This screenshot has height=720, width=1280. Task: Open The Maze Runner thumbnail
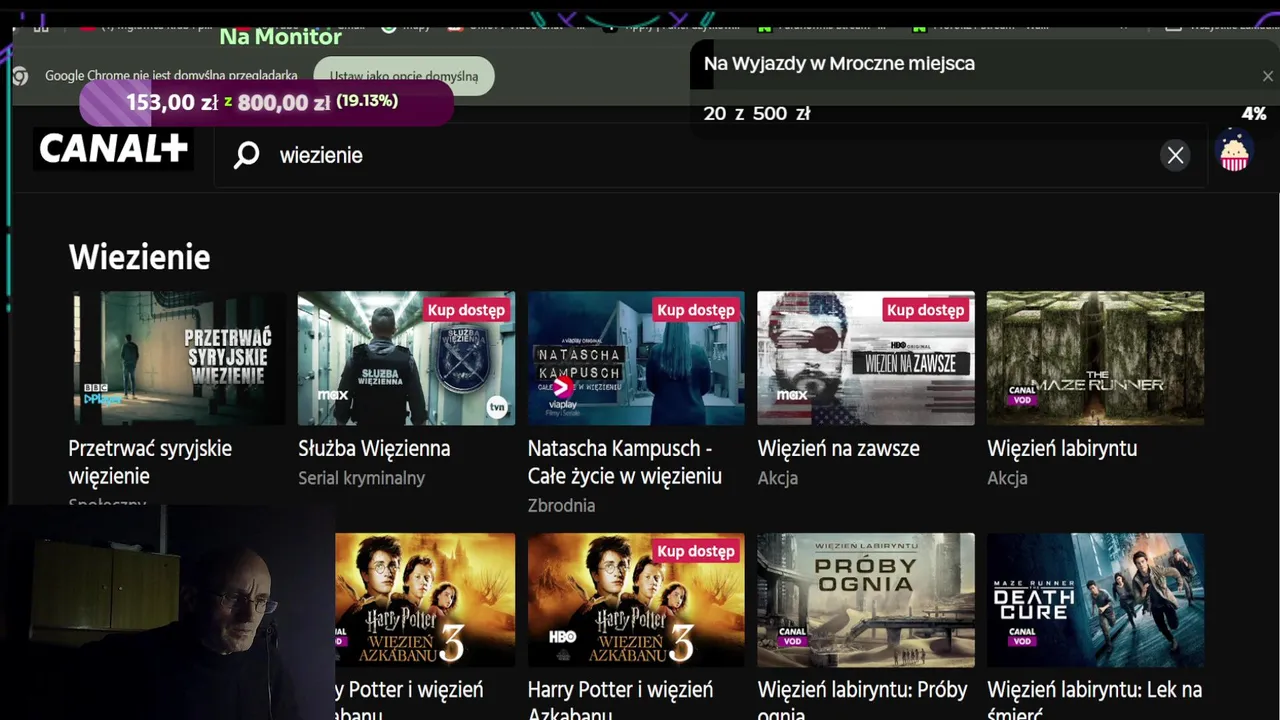1095,358
